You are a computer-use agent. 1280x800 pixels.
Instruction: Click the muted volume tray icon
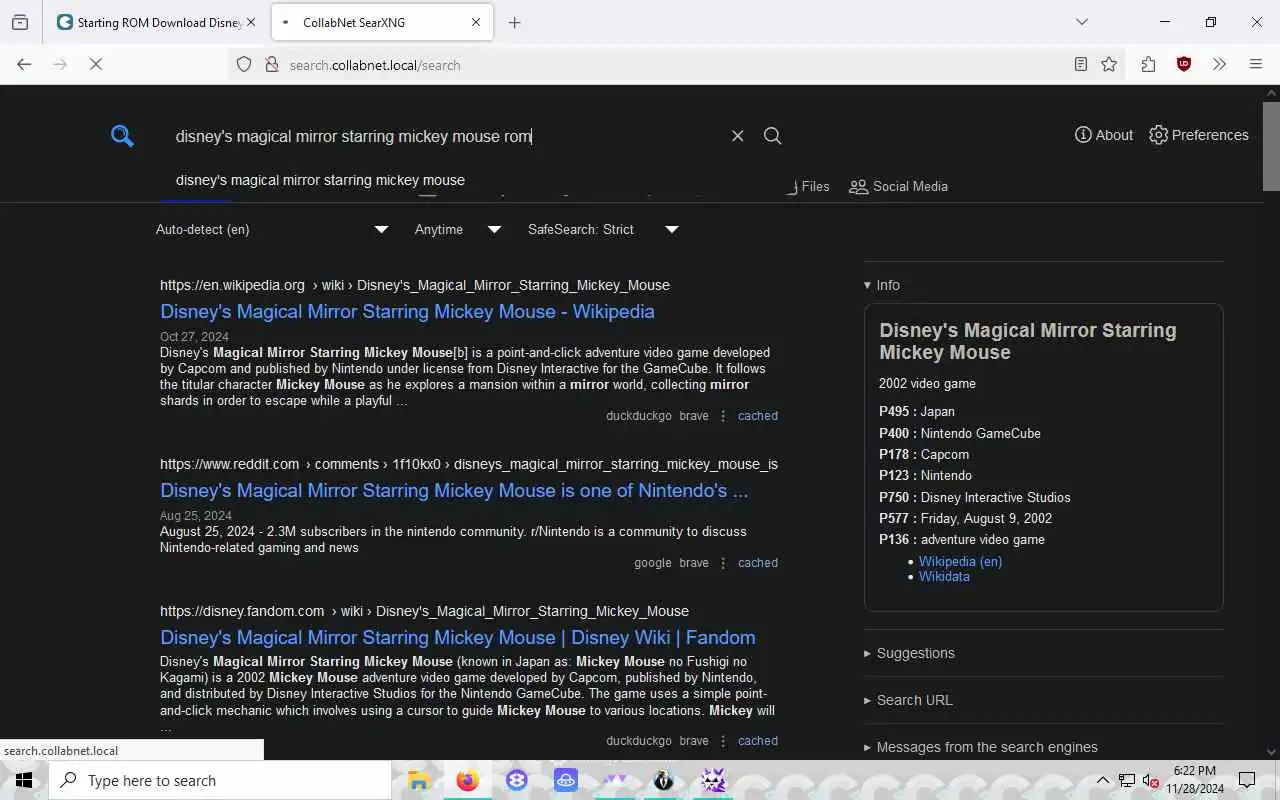(x=1150, y=780)
